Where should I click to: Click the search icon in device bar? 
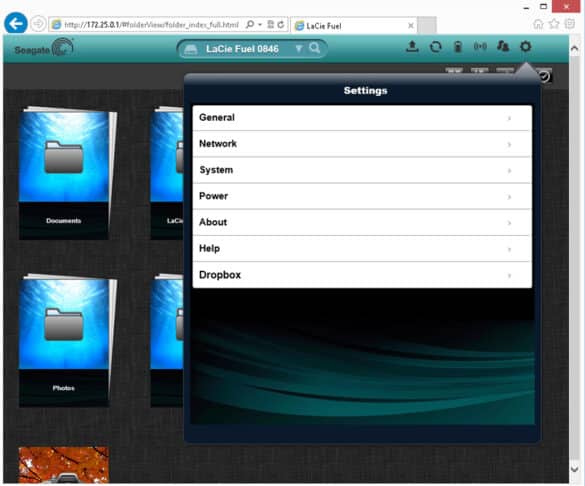[x=315, y=48]
